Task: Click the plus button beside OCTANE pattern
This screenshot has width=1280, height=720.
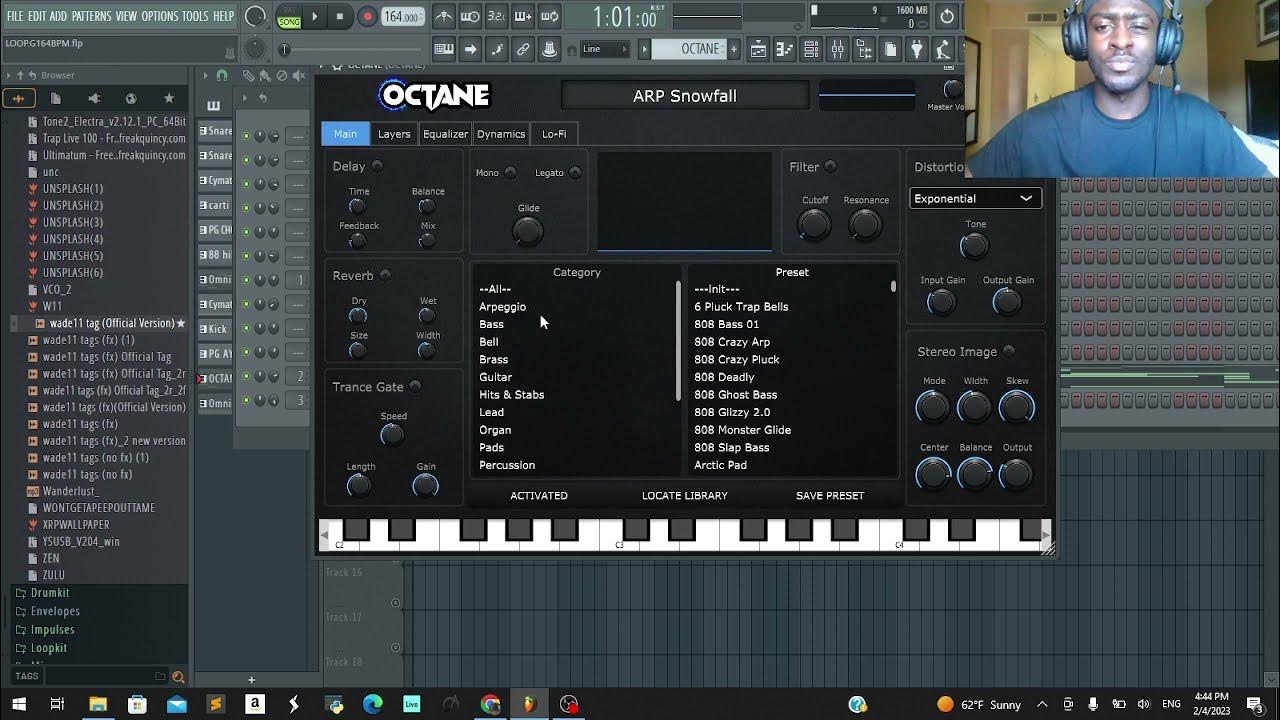Action: click(x=733, y=49)
